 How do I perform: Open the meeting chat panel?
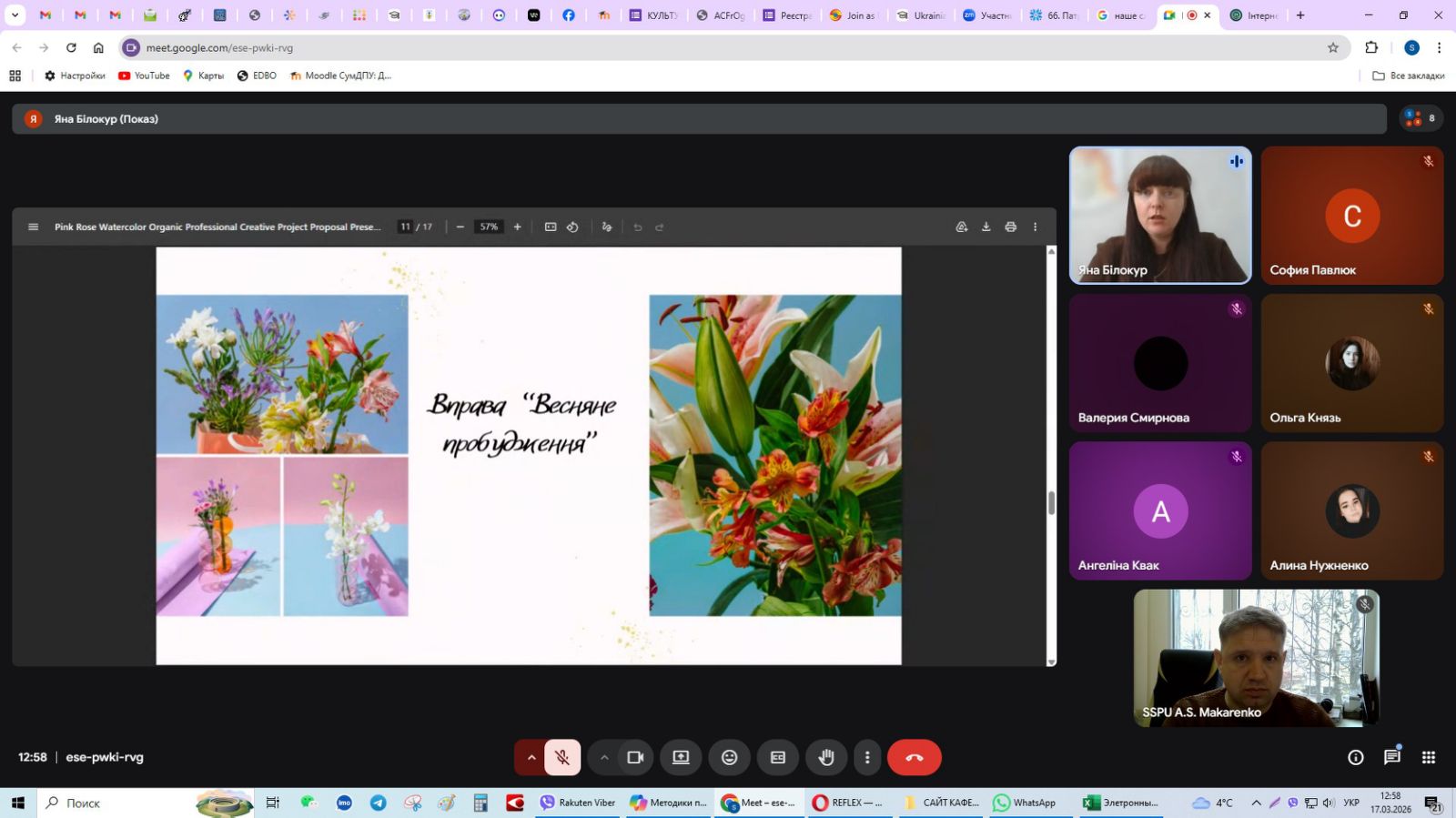pyautogui.click(x=1391, y=757)
